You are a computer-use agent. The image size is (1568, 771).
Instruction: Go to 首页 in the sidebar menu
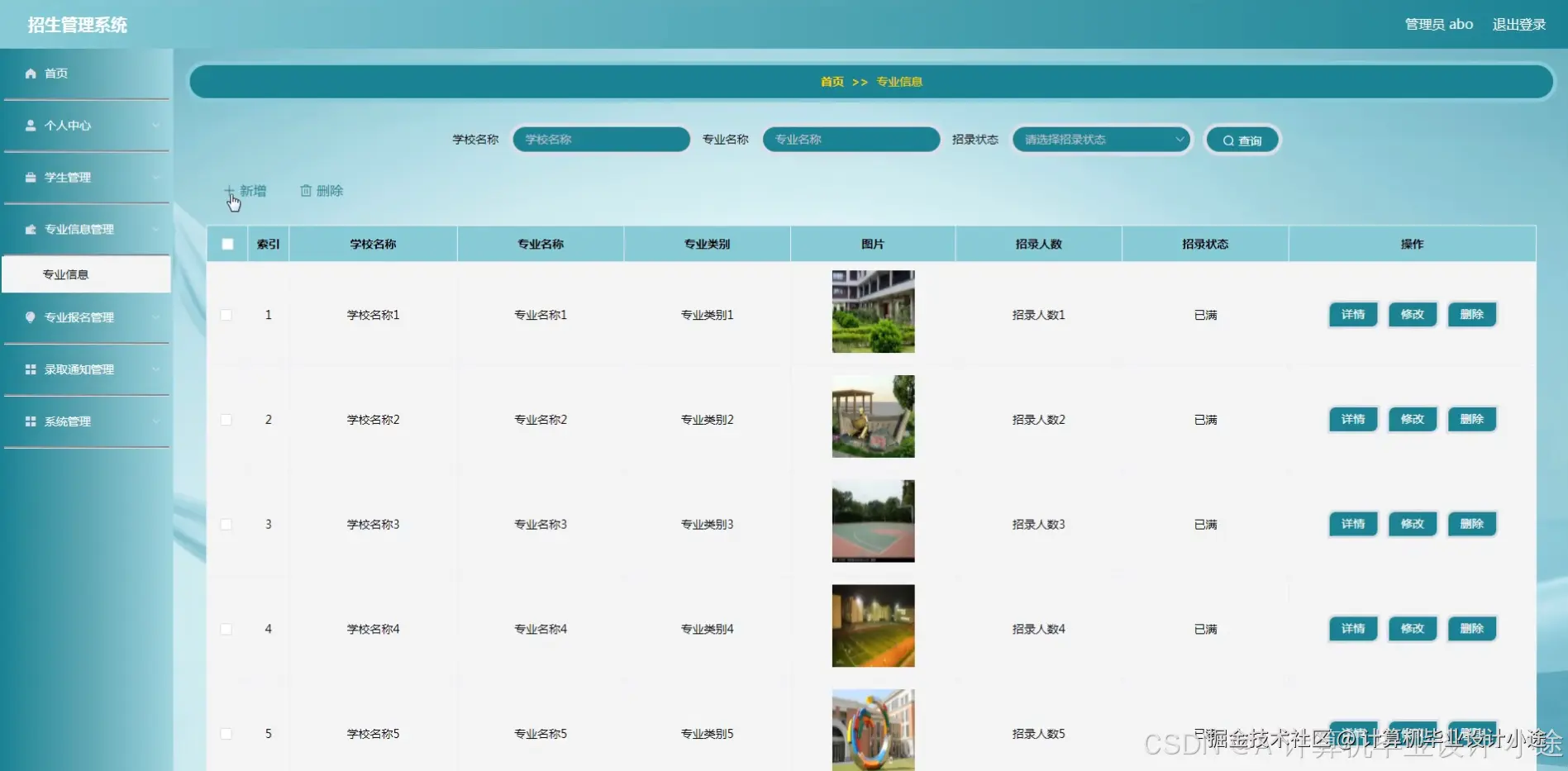(86, 74)
